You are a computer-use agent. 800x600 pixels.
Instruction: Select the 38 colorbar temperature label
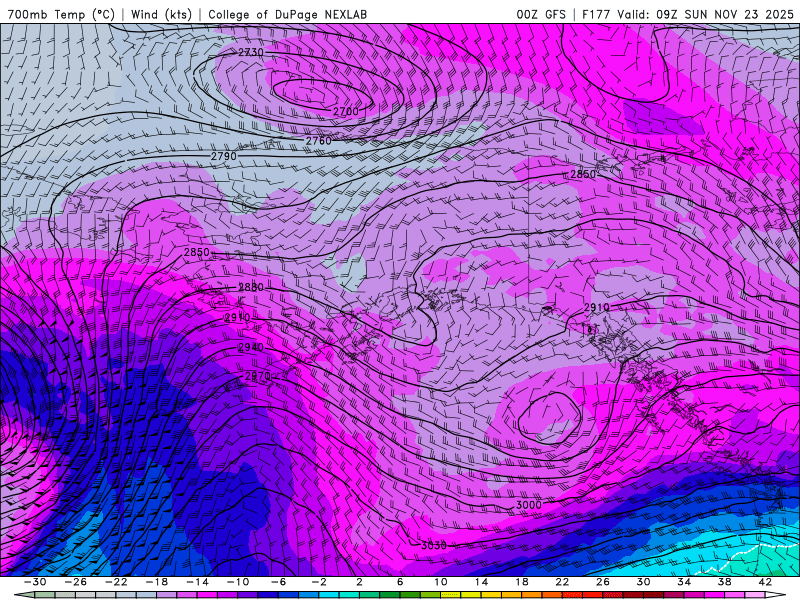click(x=724, y=582)
